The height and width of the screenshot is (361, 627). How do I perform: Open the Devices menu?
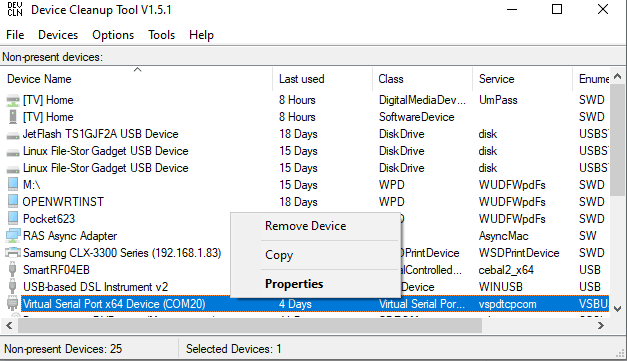point(58,35)
